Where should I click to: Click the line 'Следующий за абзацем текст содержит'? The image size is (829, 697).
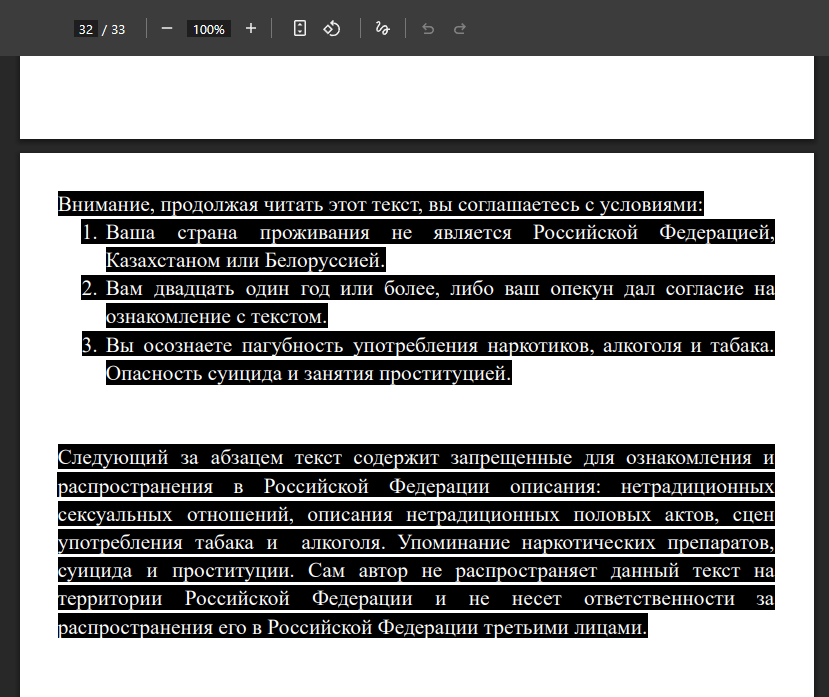(416, 457)
